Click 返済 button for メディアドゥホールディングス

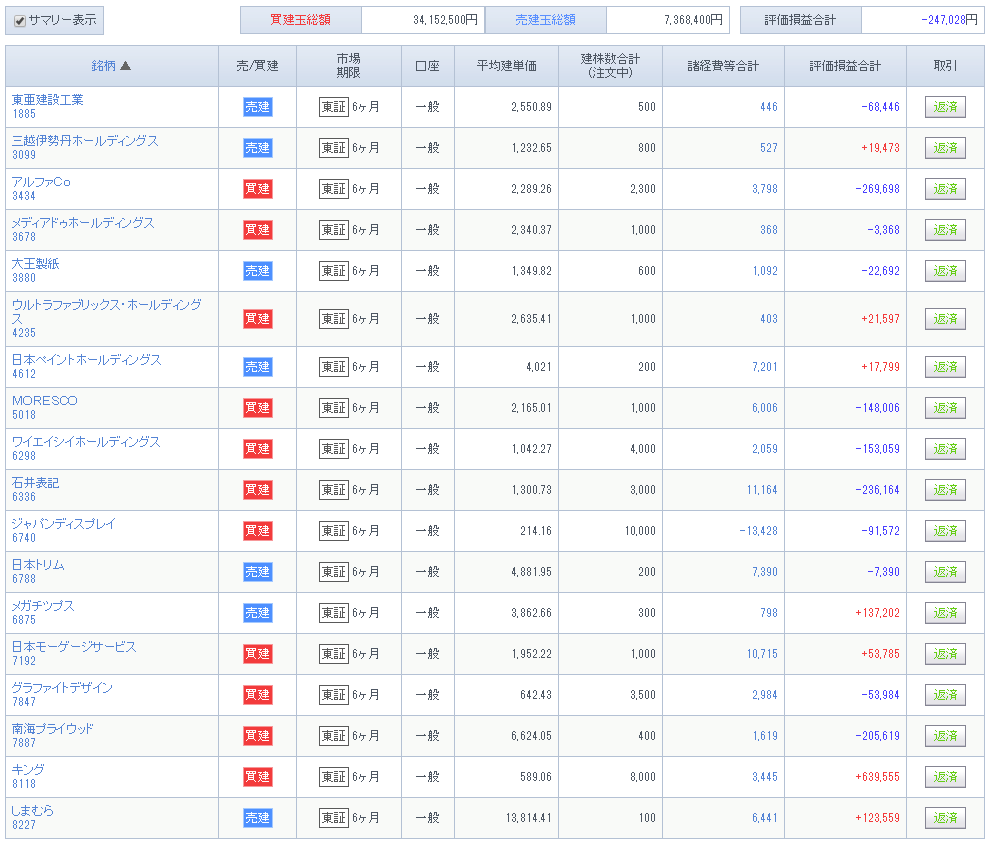tap(945, 230)
